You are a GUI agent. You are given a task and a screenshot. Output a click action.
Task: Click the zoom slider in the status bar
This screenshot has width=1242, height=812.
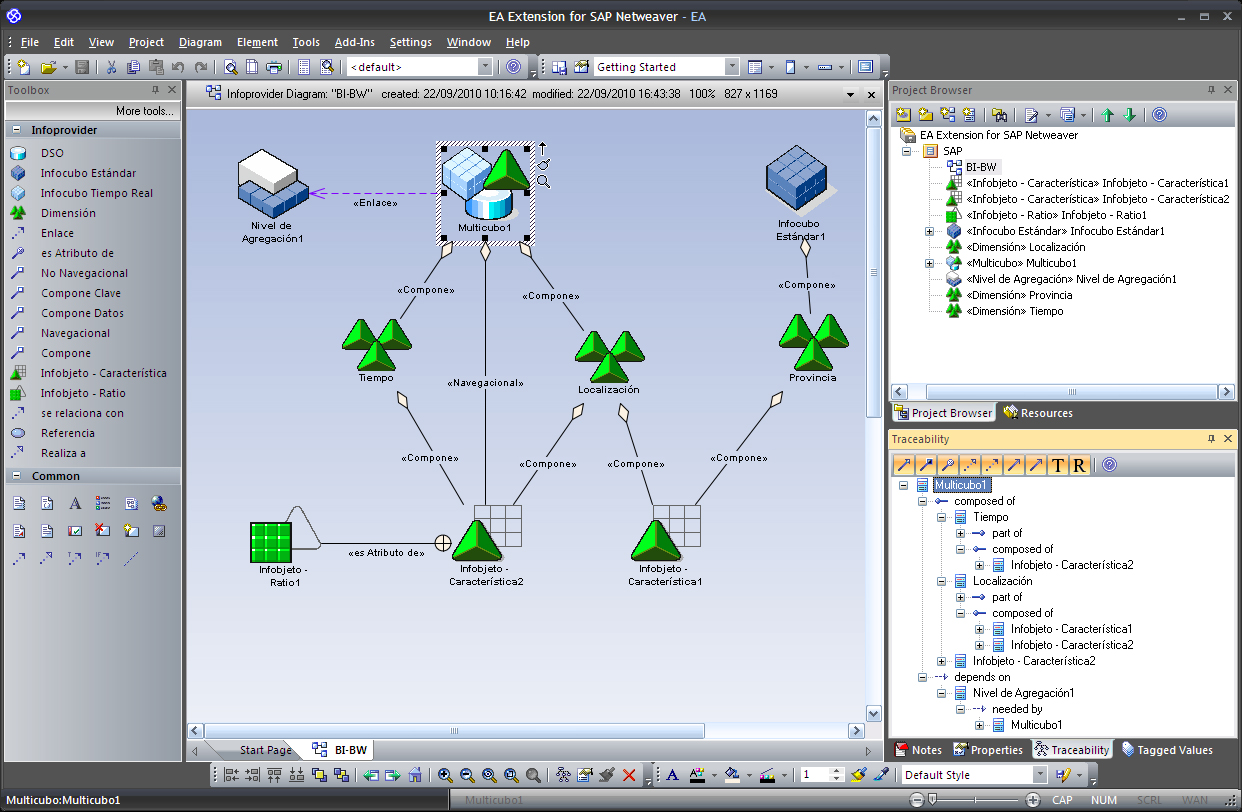tap(933, 800)
